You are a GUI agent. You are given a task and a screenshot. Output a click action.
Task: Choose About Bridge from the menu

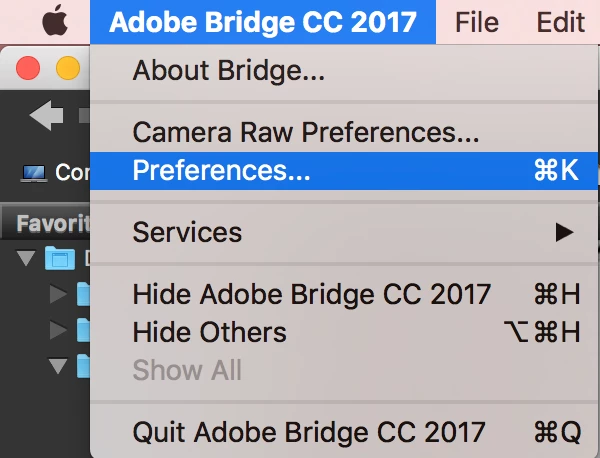point(228,71)
